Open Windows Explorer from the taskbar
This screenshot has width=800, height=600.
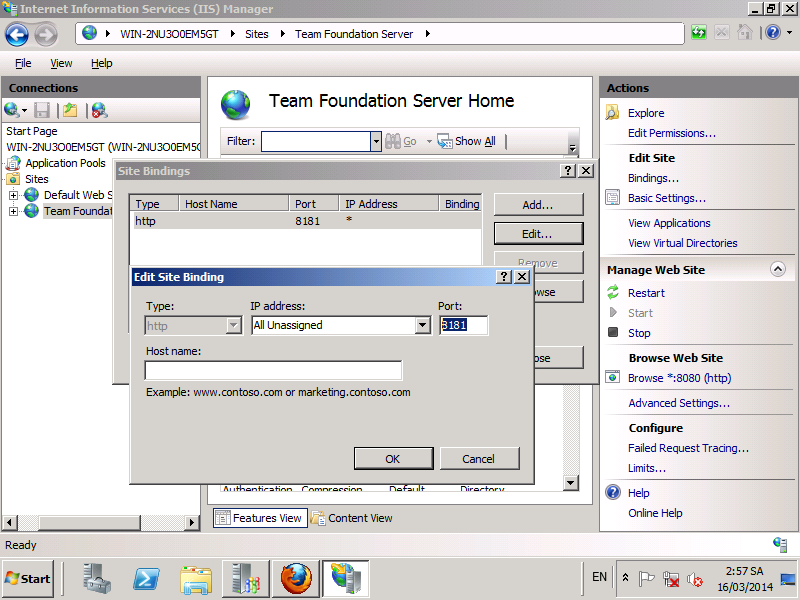point(196,580)
